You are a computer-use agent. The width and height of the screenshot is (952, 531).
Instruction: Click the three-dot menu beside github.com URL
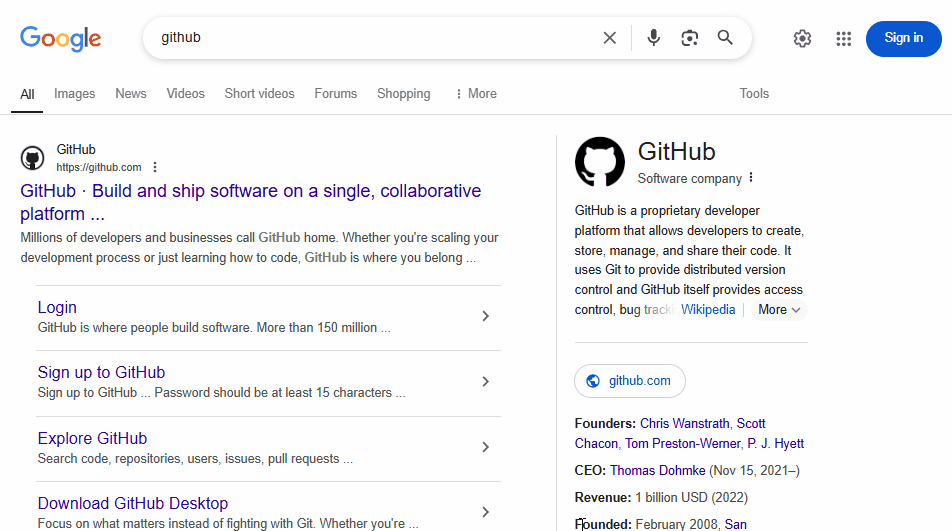point(155,167)
